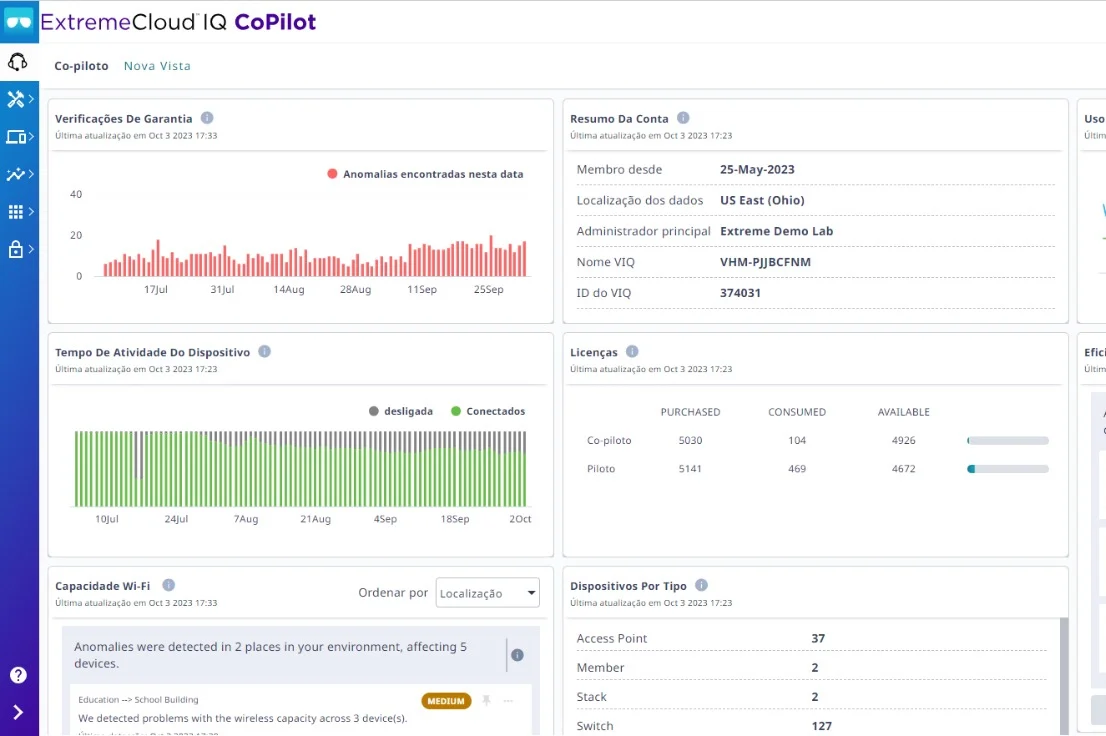Toggle the Conectados legend series
The width and height of the screenshot is (1106, 736).
click(488, 411)
